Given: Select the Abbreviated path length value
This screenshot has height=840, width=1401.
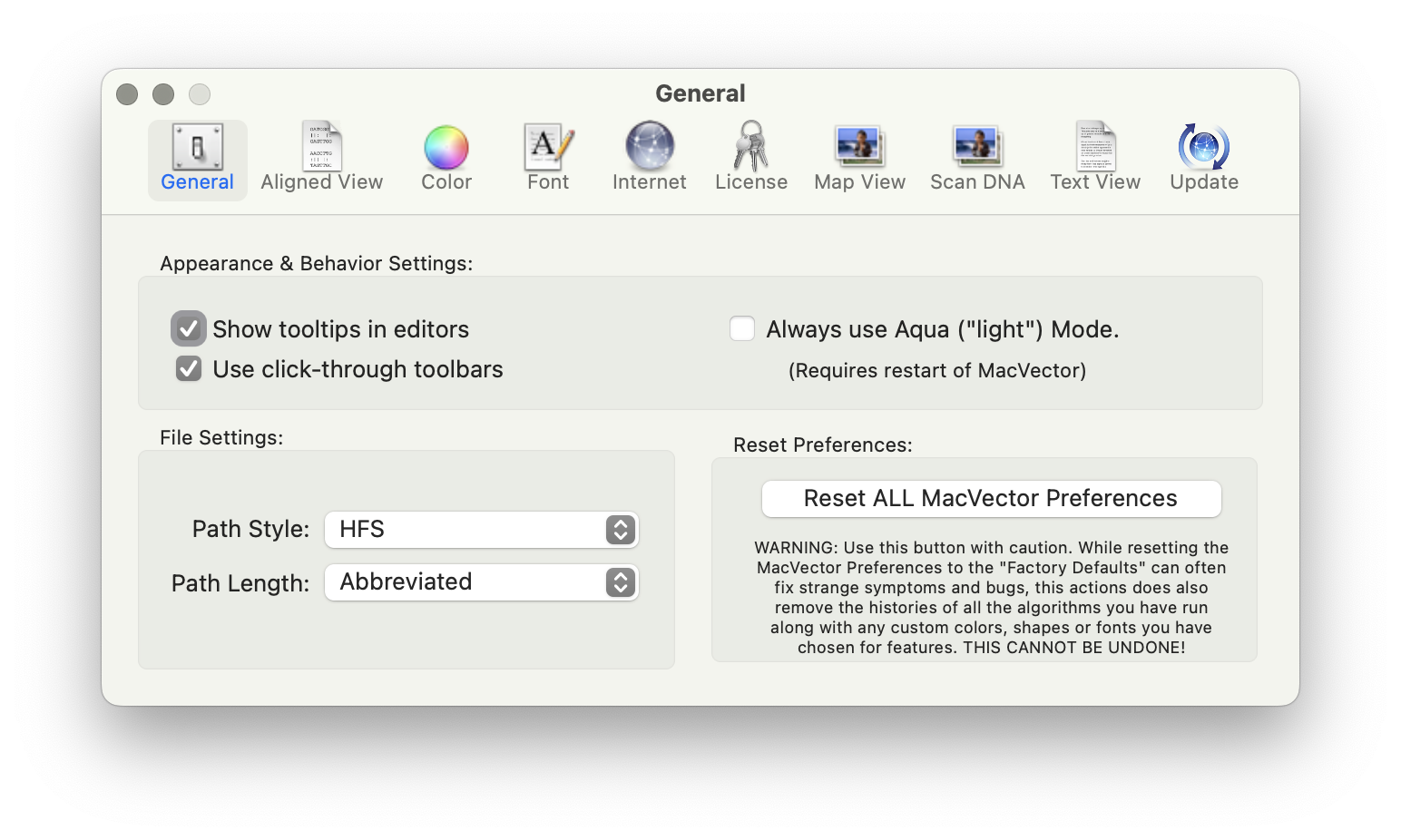Looking at the screenshot, I should pyautogui.click(x=481, y=582).
